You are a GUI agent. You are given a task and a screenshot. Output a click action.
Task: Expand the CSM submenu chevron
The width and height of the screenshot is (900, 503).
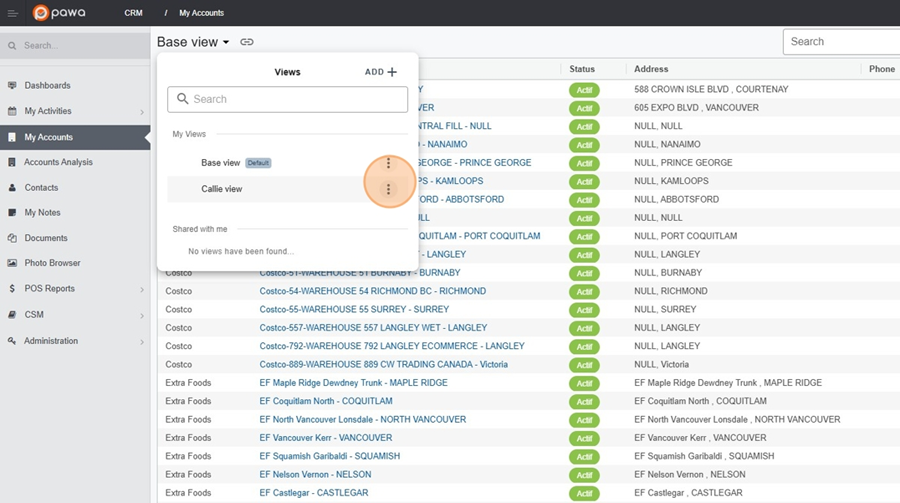pos(142,315)
